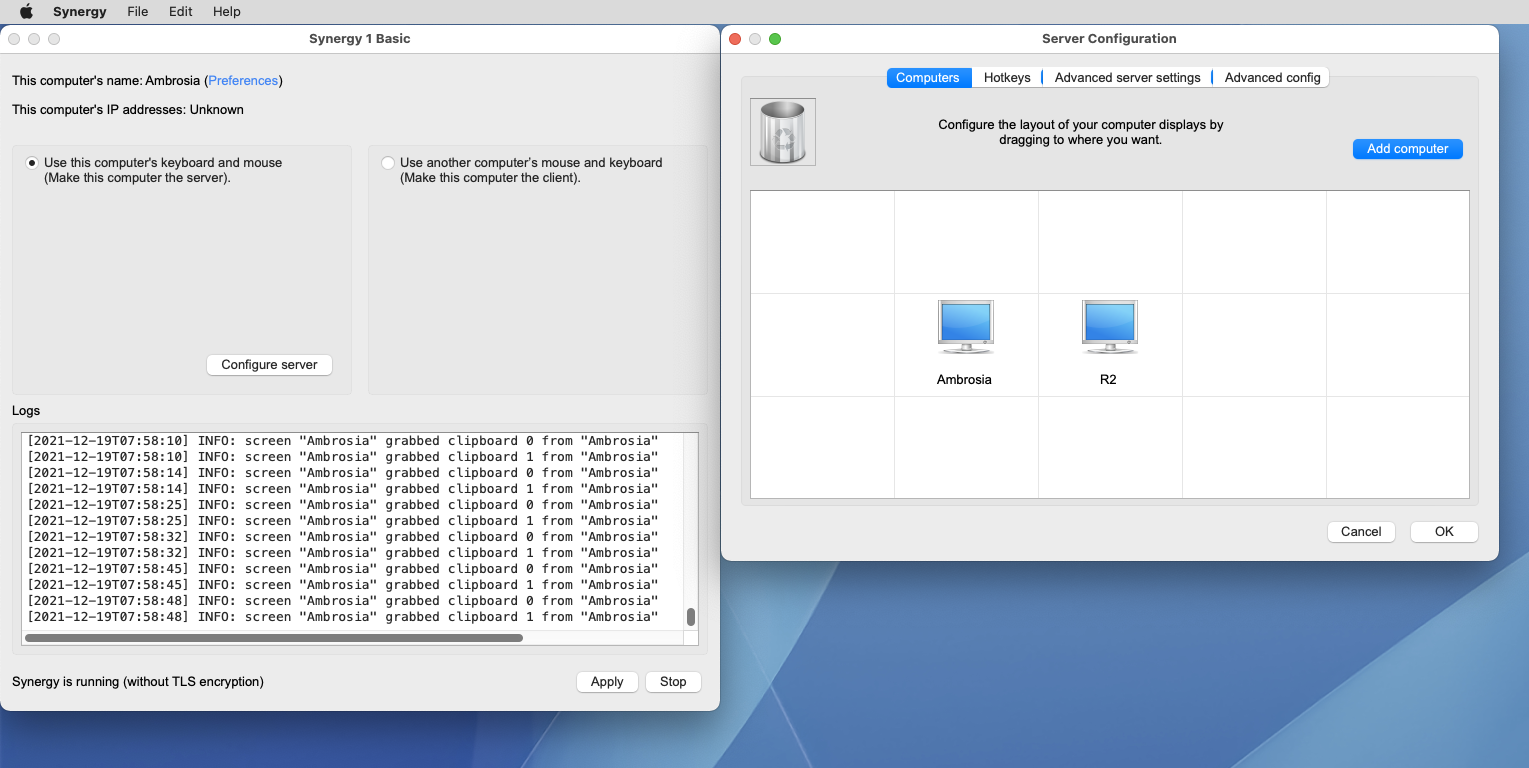Select the use this computer's keyboard radio button

tap(32, 163)
